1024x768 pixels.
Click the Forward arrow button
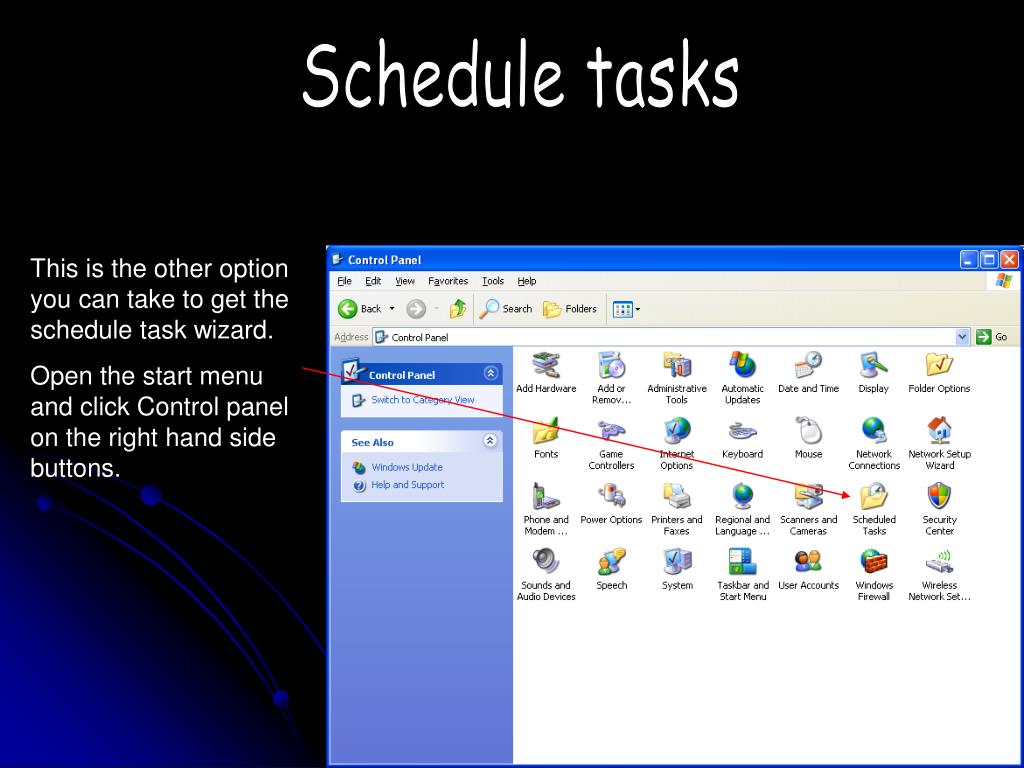(x=416, y=309)
